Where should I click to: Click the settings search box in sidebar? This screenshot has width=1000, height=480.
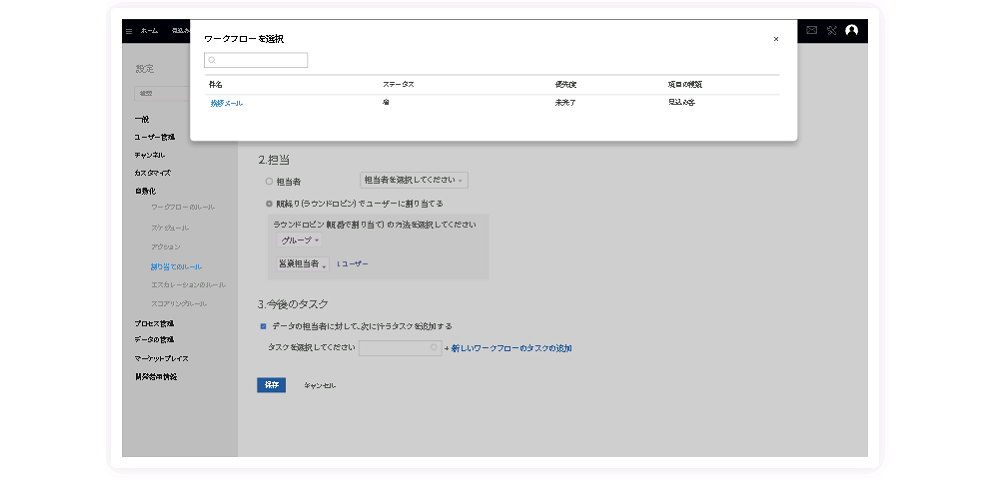163,94
